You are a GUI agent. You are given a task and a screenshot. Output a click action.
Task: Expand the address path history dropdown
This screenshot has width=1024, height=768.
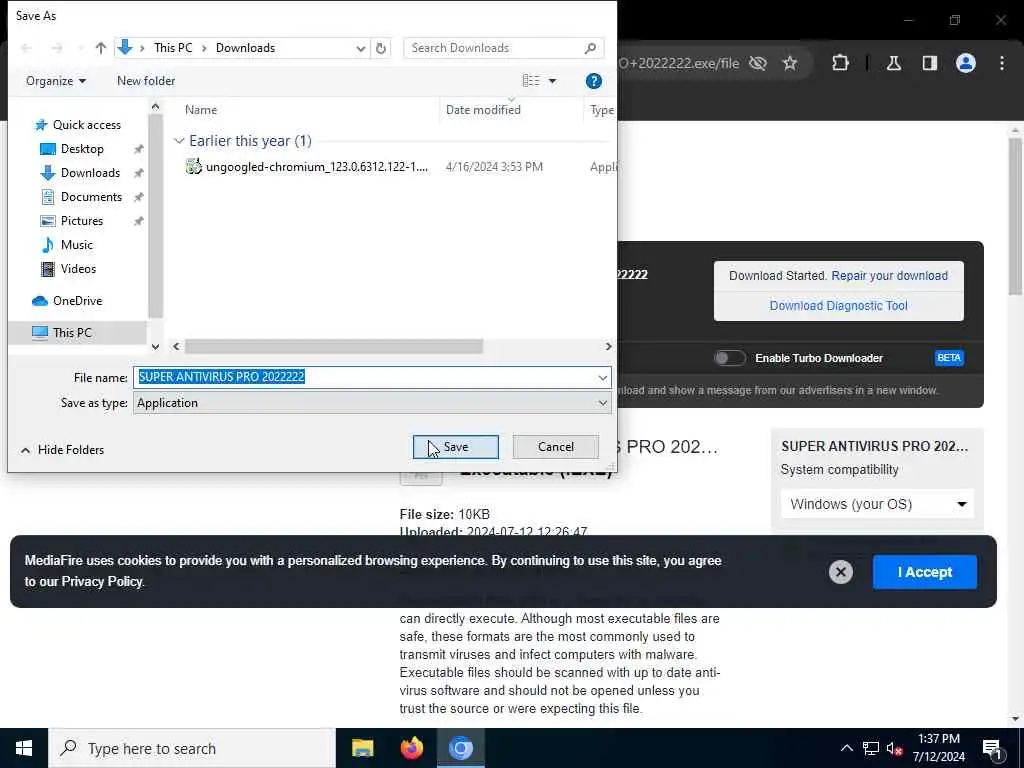360,48
